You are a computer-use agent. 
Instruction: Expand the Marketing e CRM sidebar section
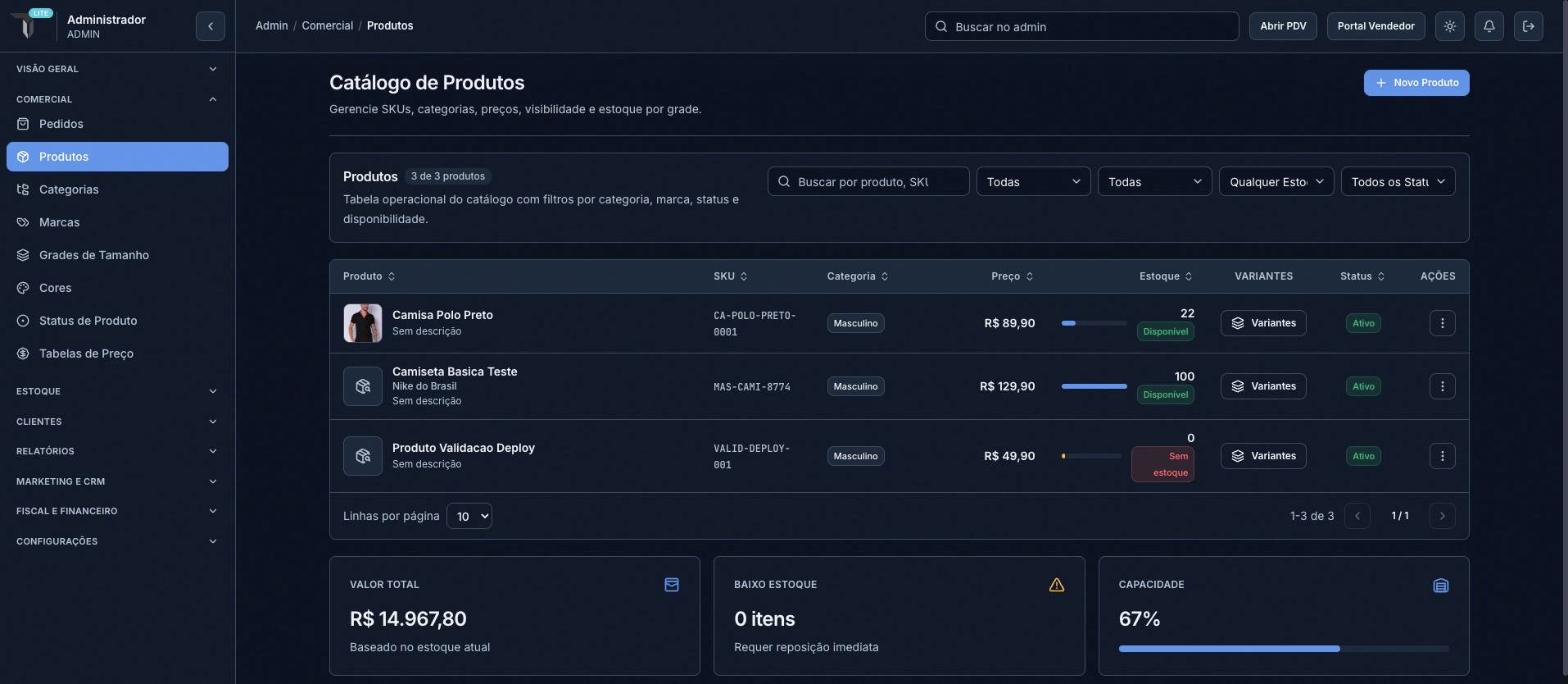(117, 481)
